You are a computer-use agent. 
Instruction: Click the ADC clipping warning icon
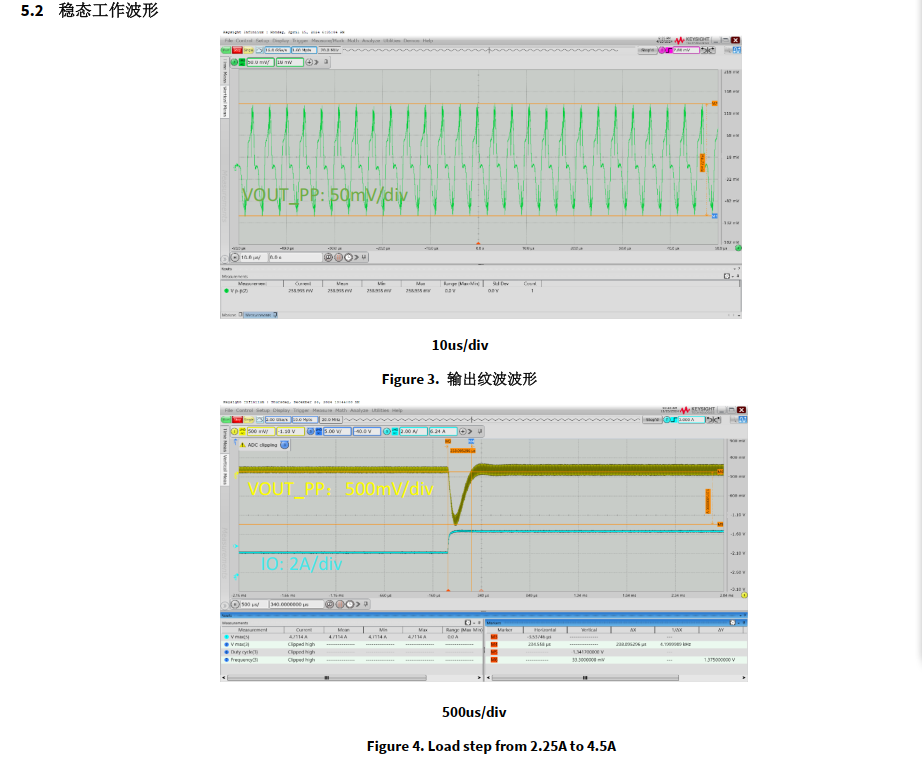click(x=243, y=445)
